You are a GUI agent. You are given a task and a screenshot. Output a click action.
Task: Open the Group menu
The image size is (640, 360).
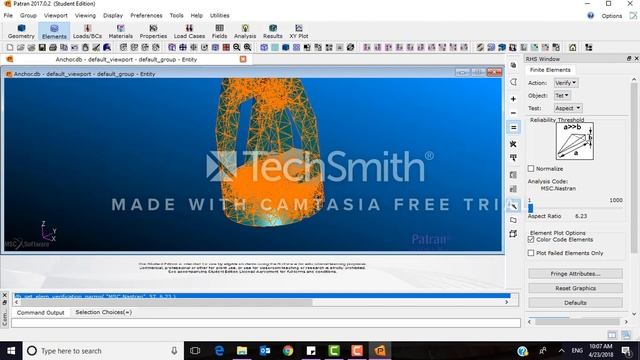pyautogui.click(x=28, y=16)
